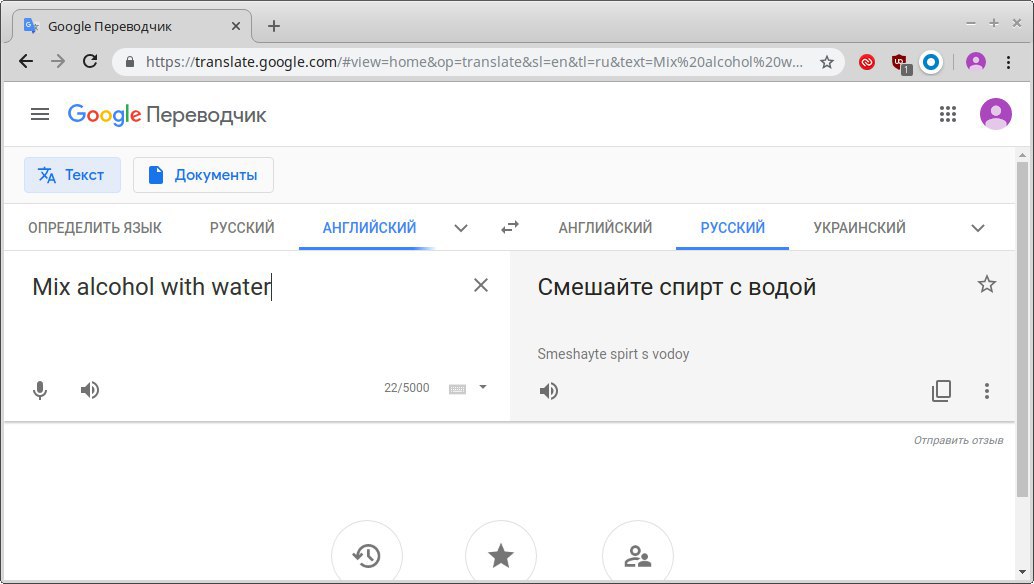Listen to the Russian translation
Viewport: 1034px width, 584px height.
(549, 391)
